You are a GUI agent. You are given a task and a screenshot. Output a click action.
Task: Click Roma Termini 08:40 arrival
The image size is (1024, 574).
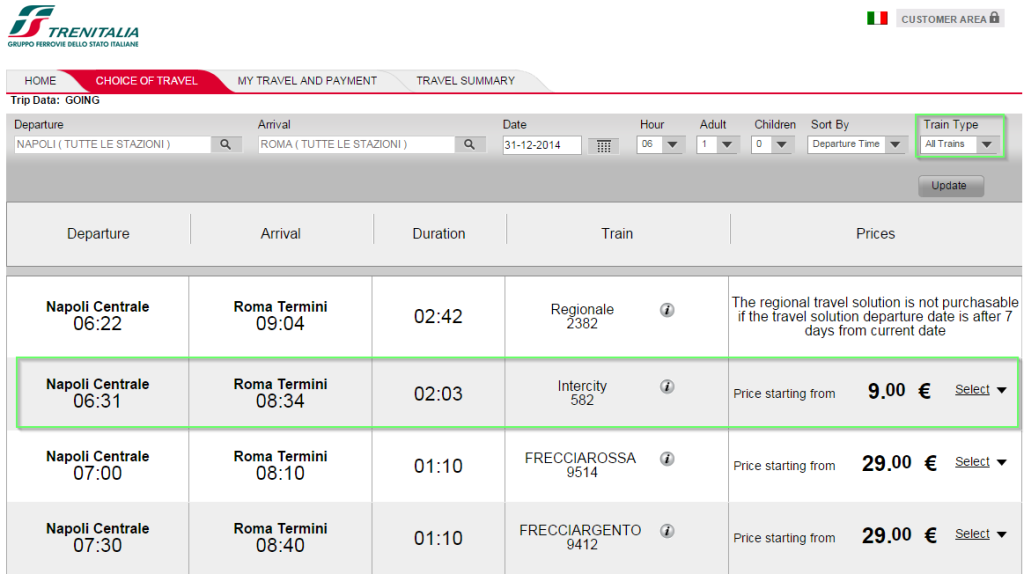tap(280, 537)
